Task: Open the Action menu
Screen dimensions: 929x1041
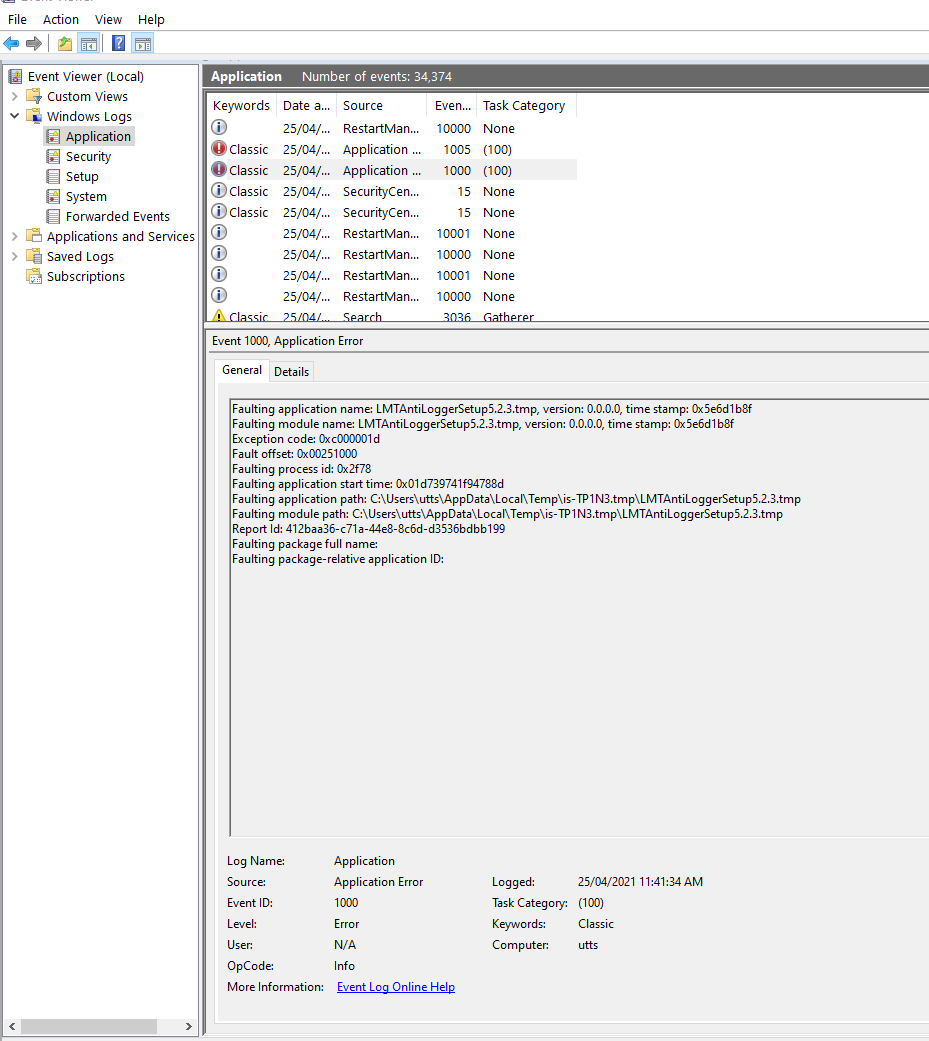Action: point(60,19)
